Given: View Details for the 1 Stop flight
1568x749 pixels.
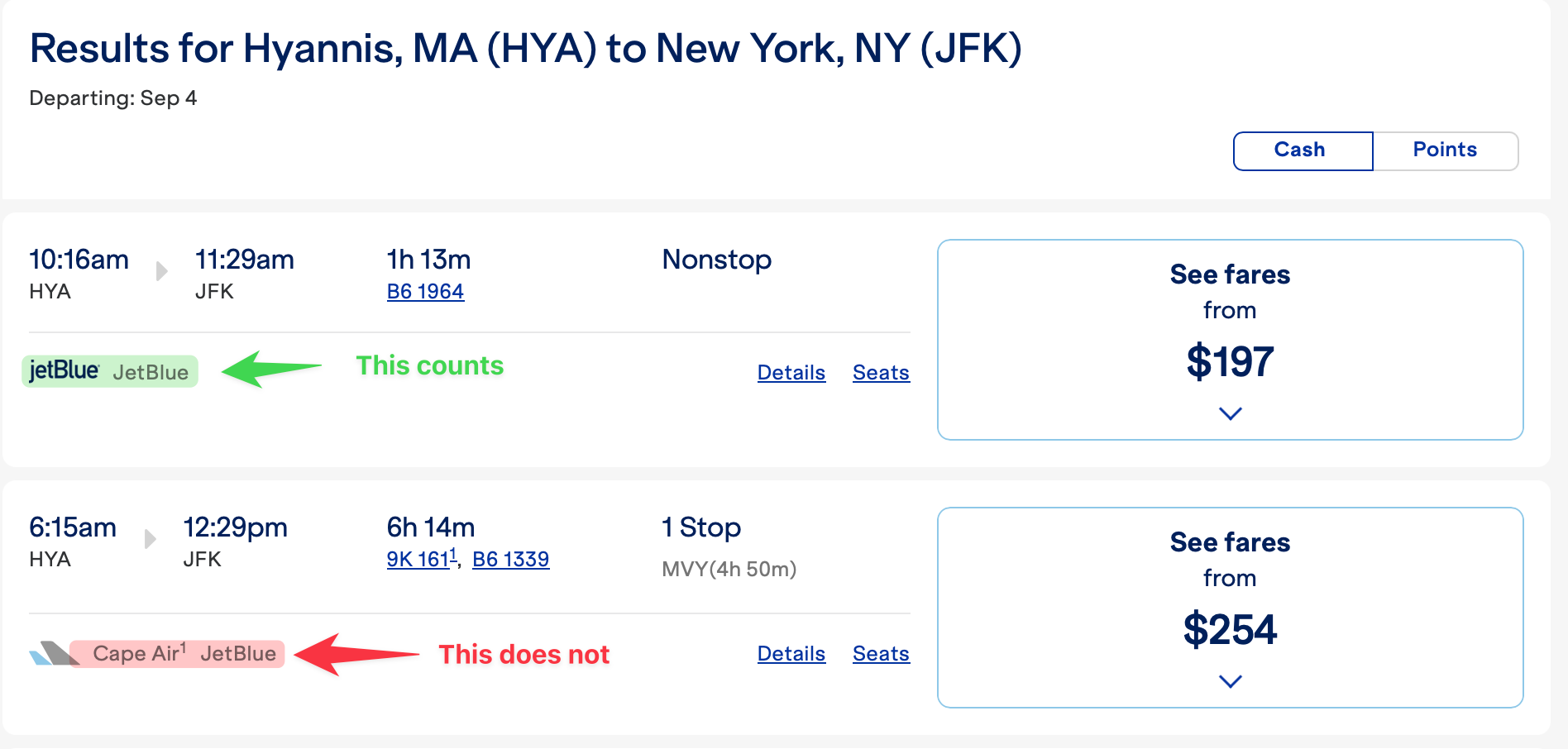Looking at the screenshot, I should tap(791, 654).
